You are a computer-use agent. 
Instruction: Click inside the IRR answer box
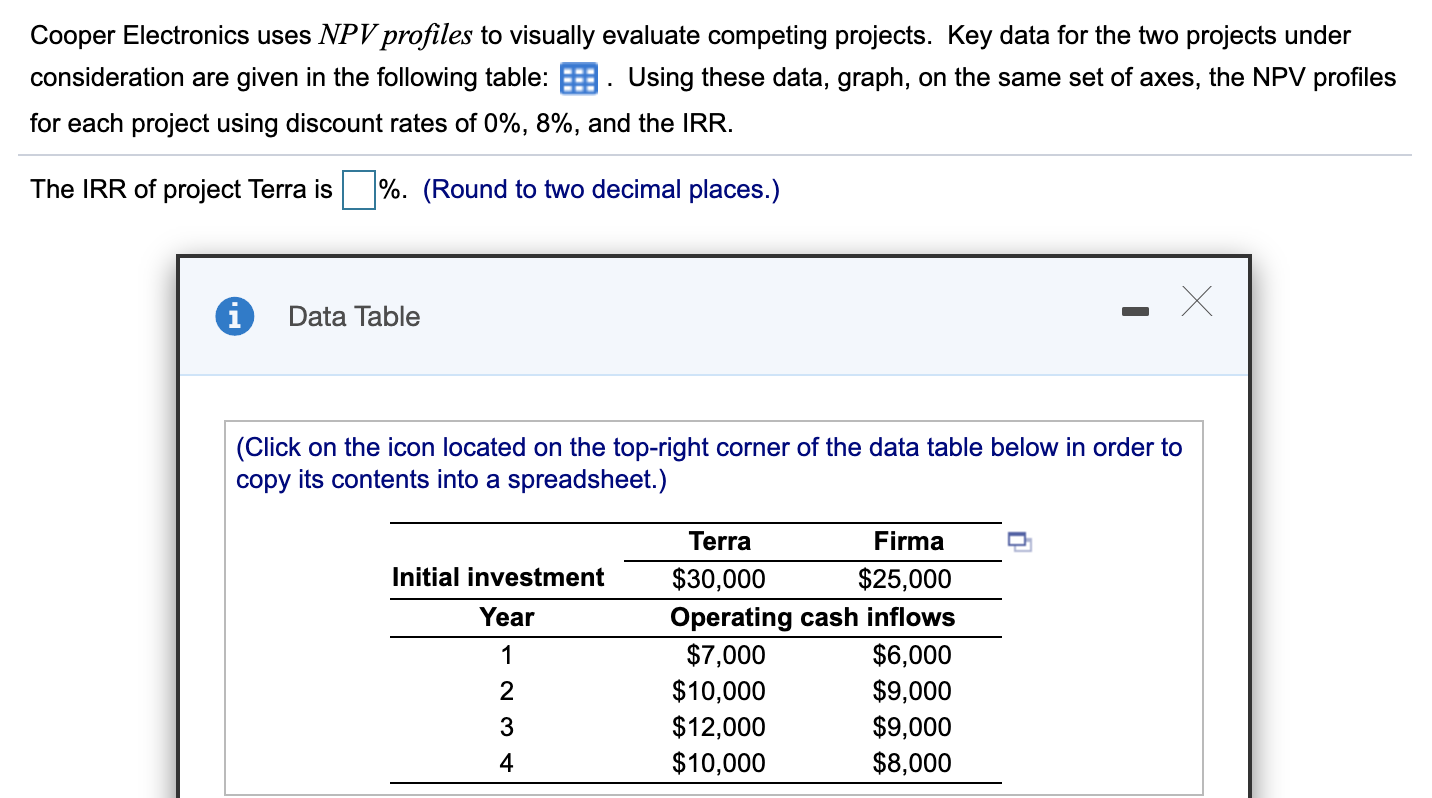coord(357,189)
